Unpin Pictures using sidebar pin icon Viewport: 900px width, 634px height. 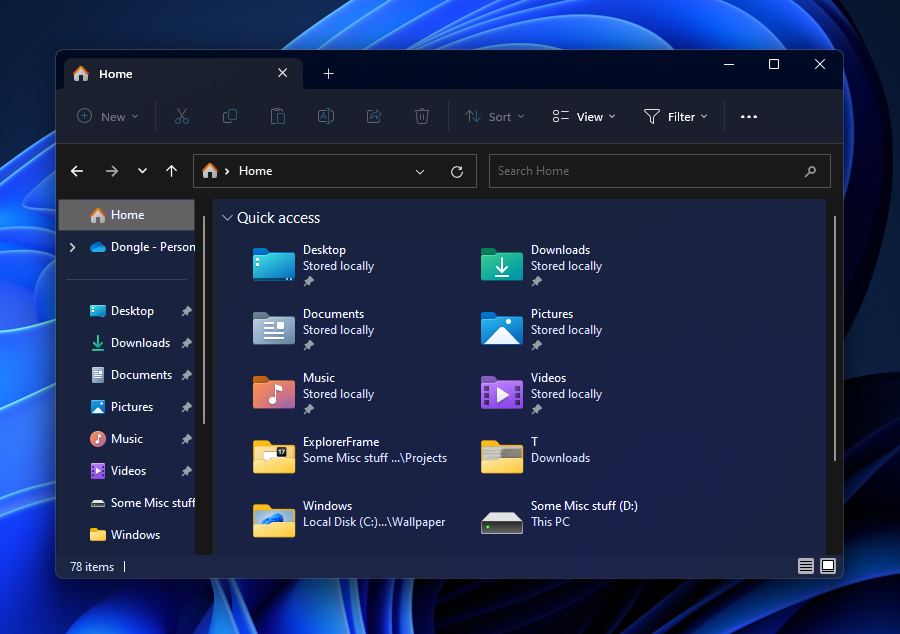click(186, 407)
